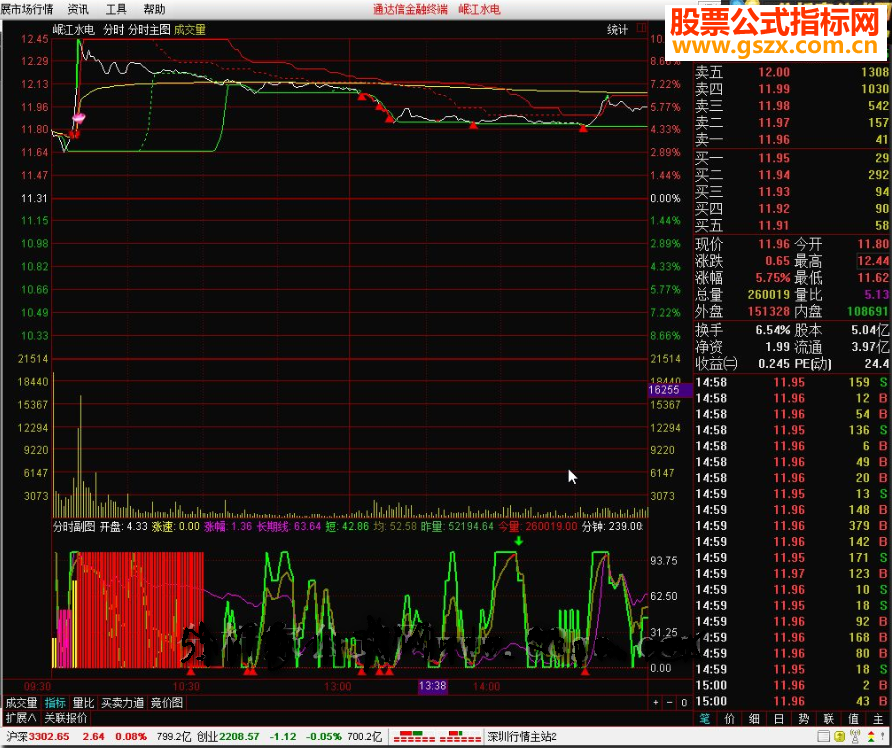Click the green down arrow in sub chart
Image resolution: width=892 pixels, height=748 pixels.
[x=518, y=540]
